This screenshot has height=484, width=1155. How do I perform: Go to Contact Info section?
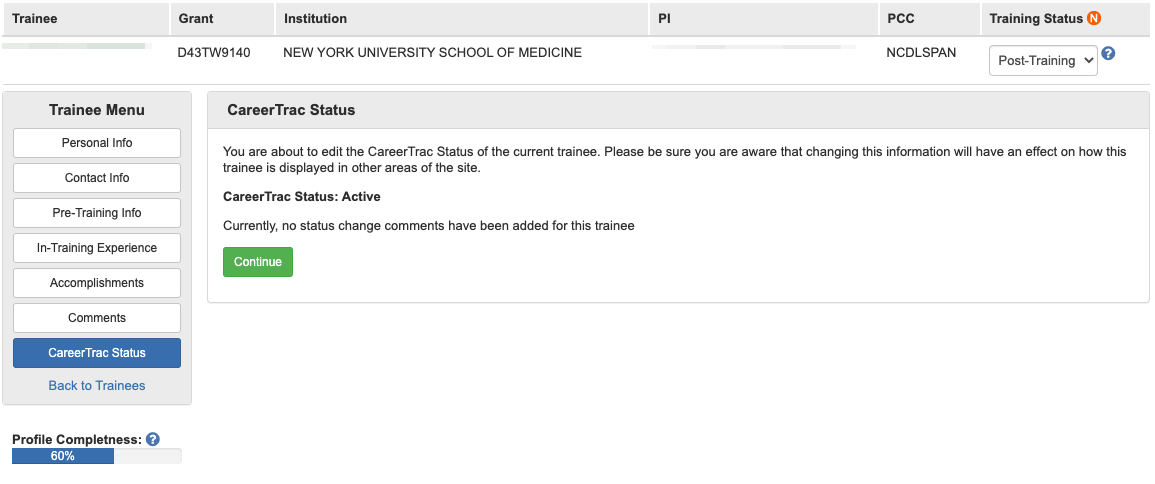click(x=97, y=178)
